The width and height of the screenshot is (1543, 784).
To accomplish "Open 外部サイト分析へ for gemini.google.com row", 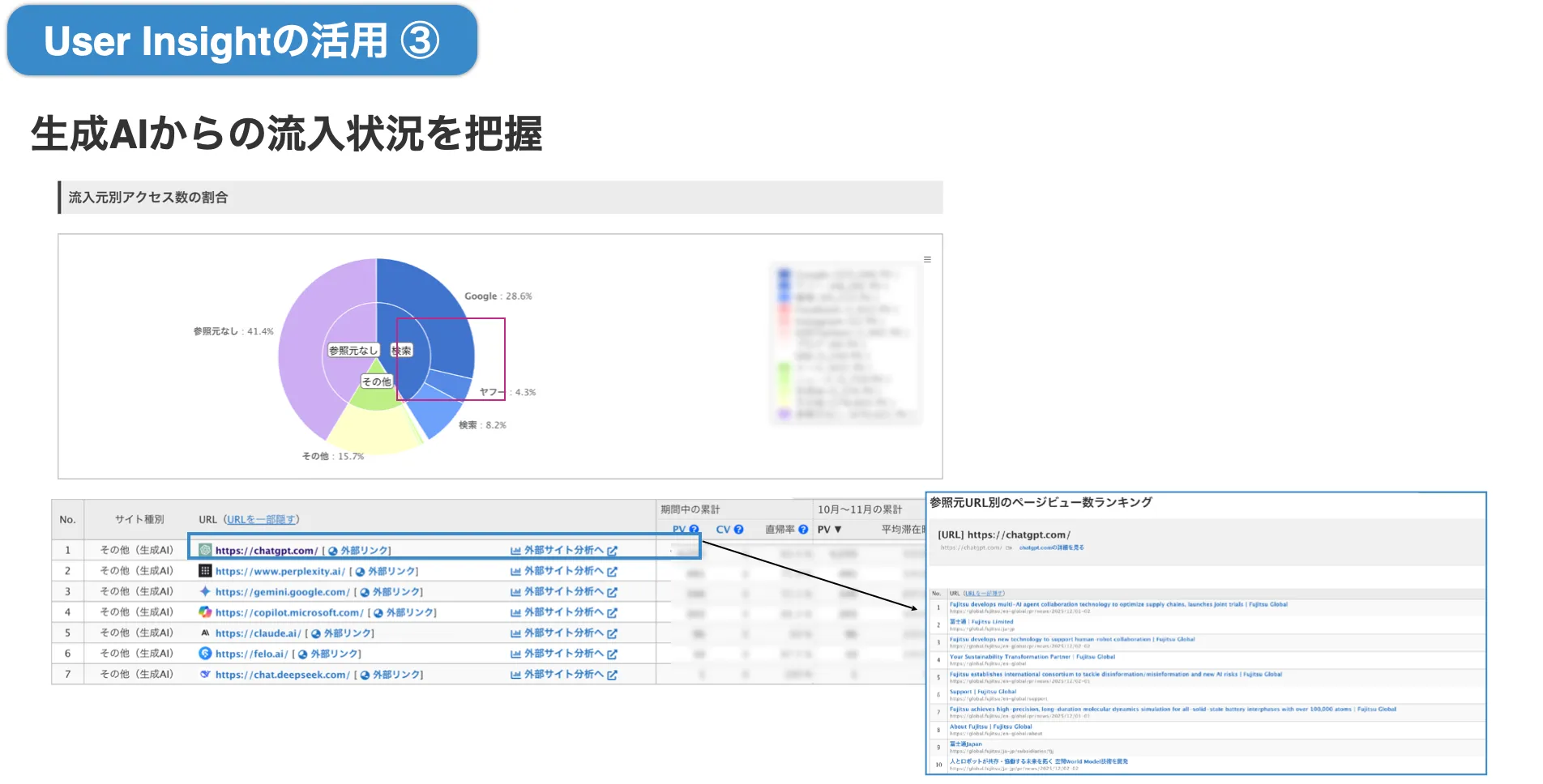I will [563, 592].
